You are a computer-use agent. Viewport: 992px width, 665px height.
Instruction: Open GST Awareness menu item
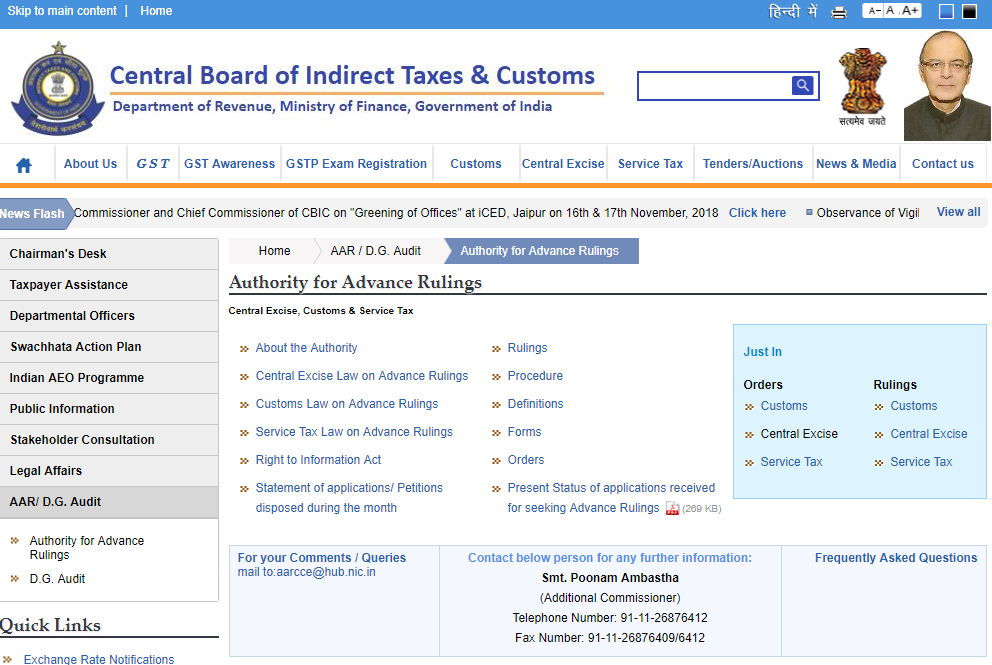(x=230, y=164)
